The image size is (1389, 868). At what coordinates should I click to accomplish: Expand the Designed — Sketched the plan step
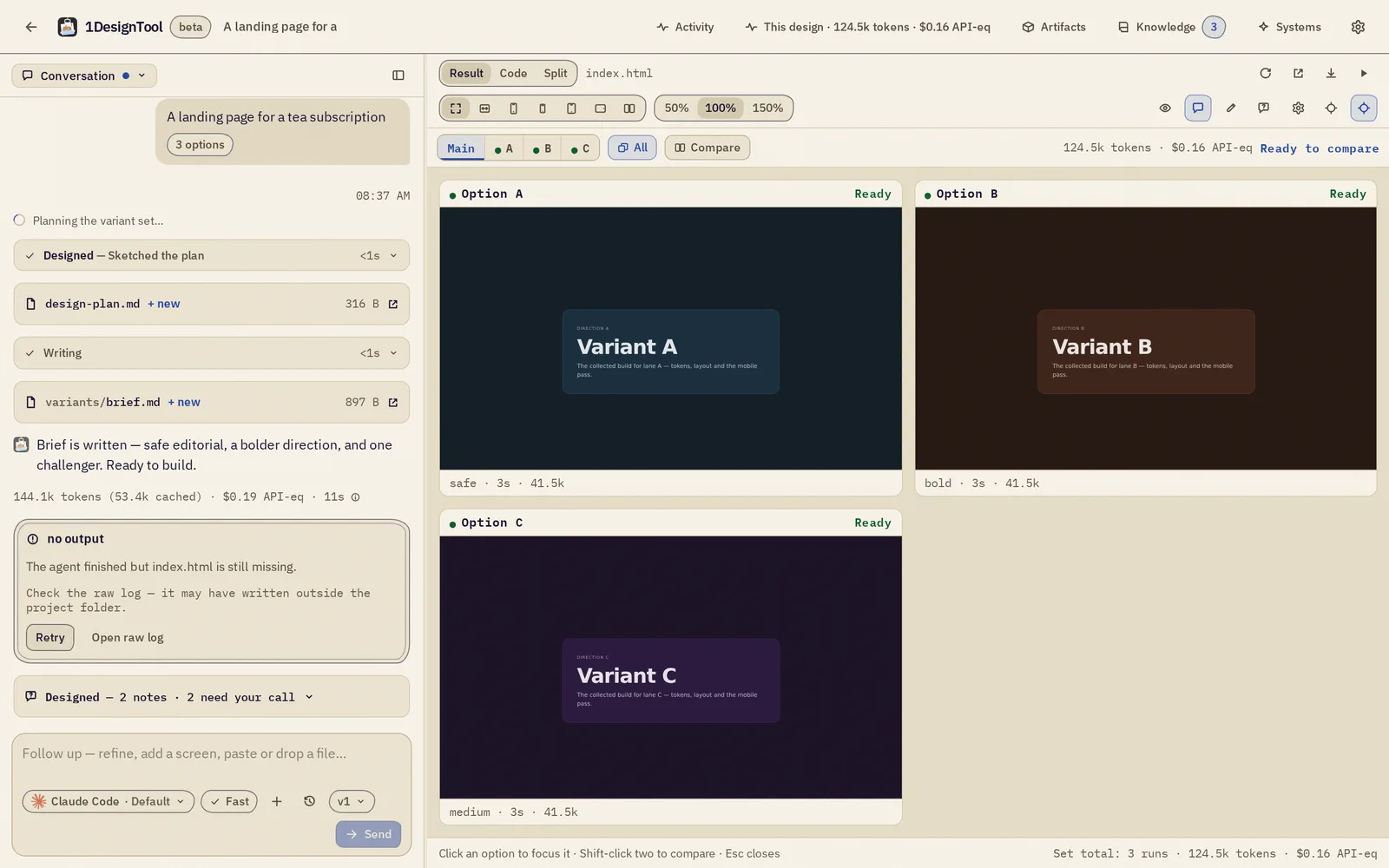pyautogui.click(x=211, y=255)
